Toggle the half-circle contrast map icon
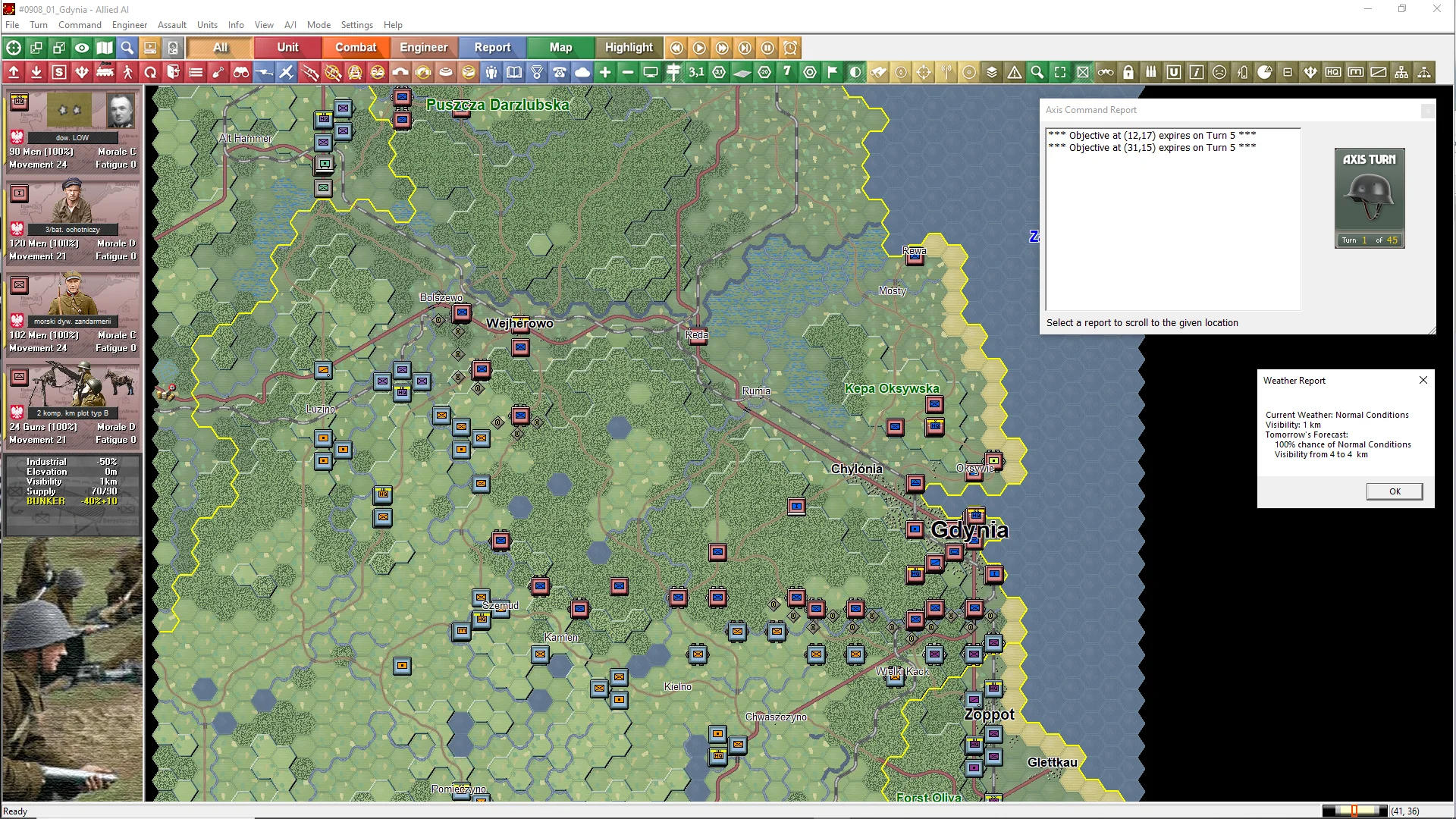Viewport: 1456px width, 819px height. [x=855, y=73]
